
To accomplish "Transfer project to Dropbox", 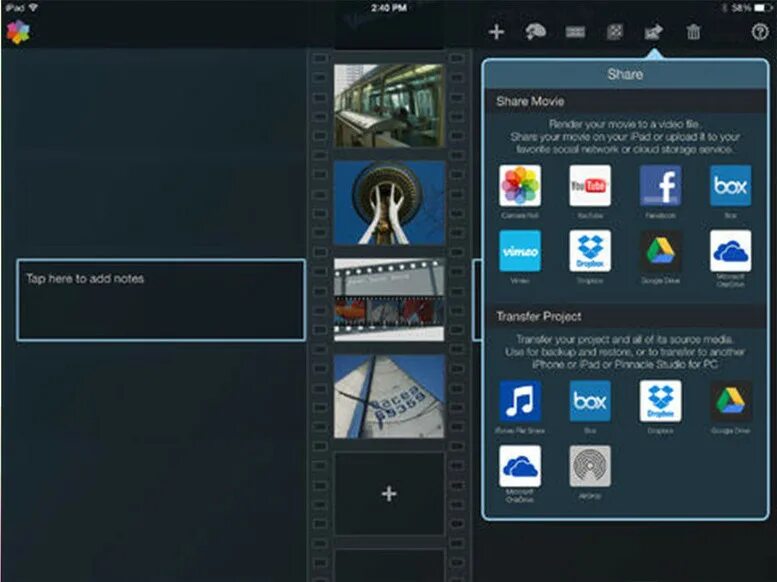I will click(660, 401).
